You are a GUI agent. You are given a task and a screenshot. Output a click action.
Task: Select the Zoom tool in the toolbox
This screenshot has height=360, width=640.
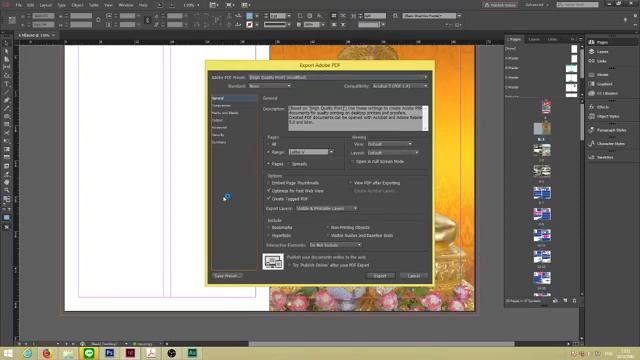tap(7, 190)
